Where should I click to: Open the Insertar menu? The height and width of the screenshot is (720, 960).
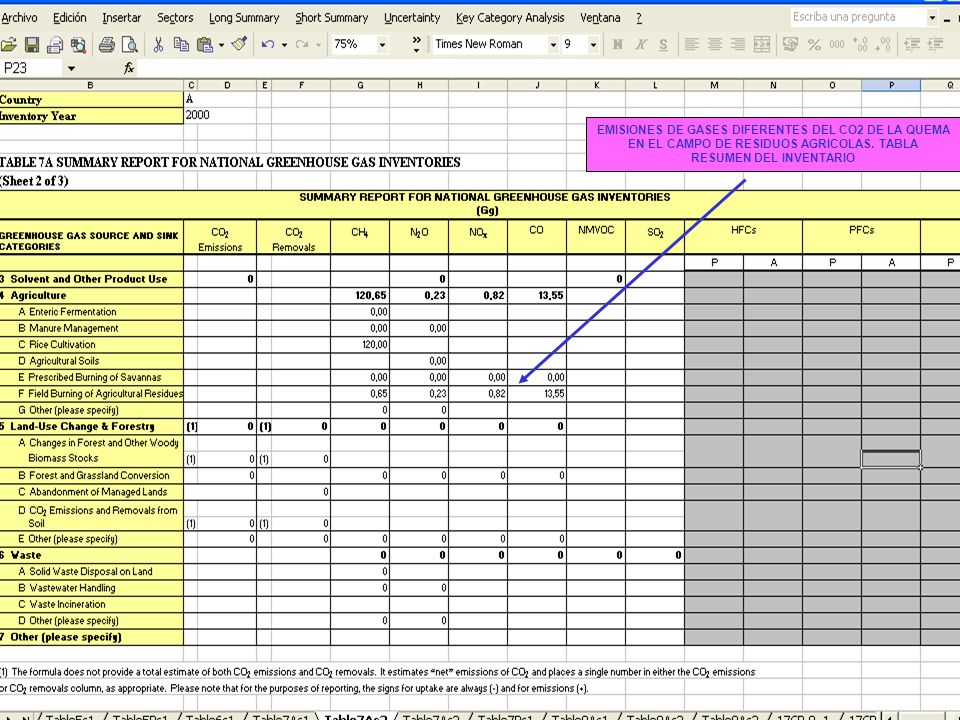click(x=121, y=18)
